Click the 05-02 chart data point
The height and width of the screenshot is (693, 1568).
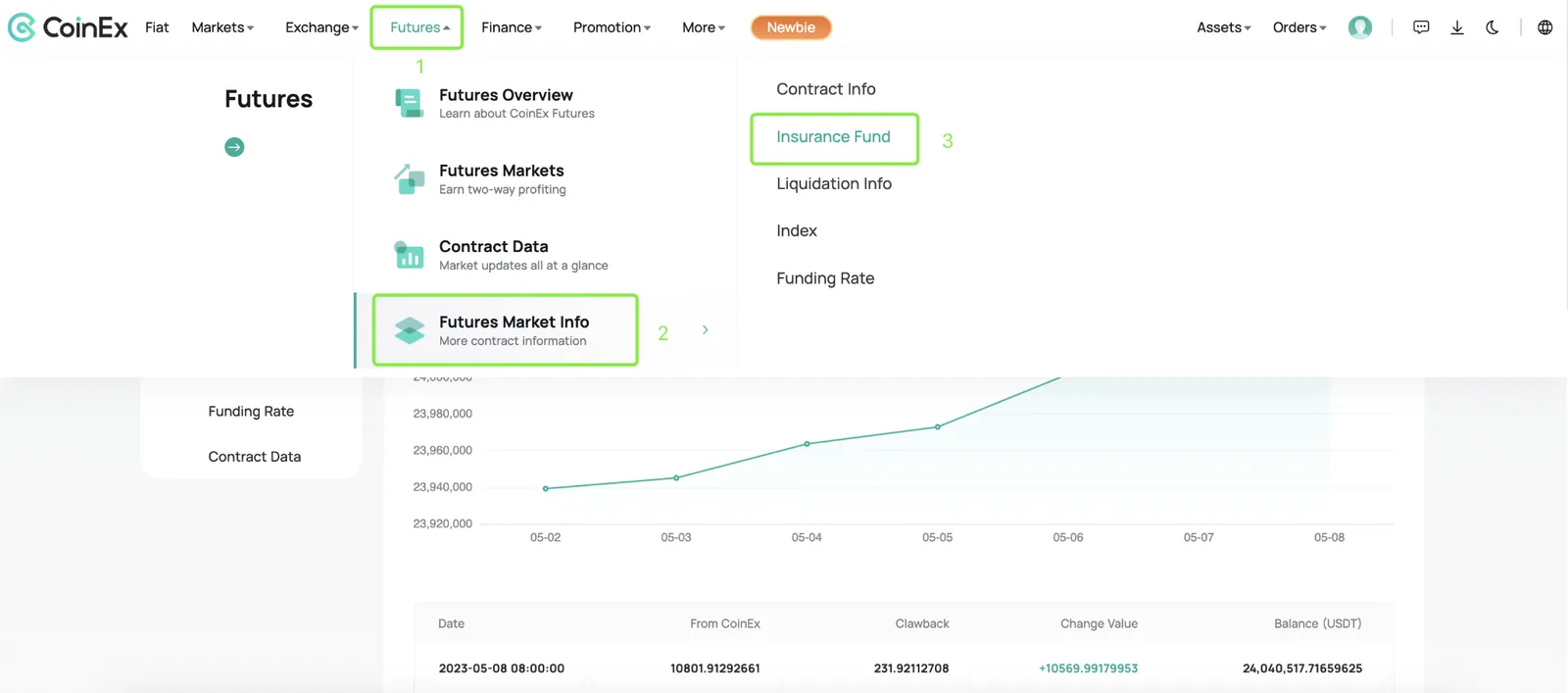click(x=546, y=488)
